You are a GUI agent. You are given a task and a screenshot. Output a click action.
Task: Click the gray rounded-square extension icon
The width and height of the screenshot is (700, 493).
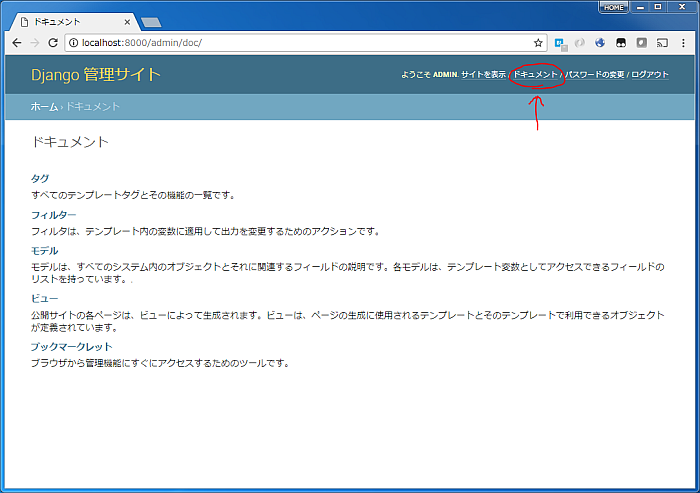642,43
